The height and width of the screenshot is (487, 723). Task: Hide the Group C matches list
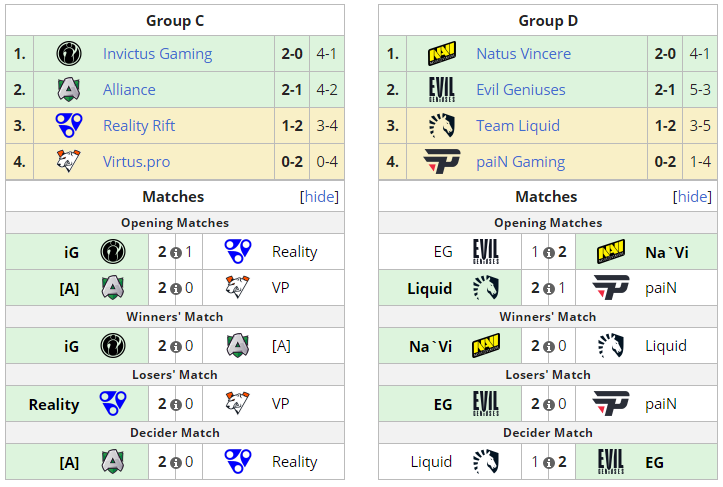[x=320, y=197]
